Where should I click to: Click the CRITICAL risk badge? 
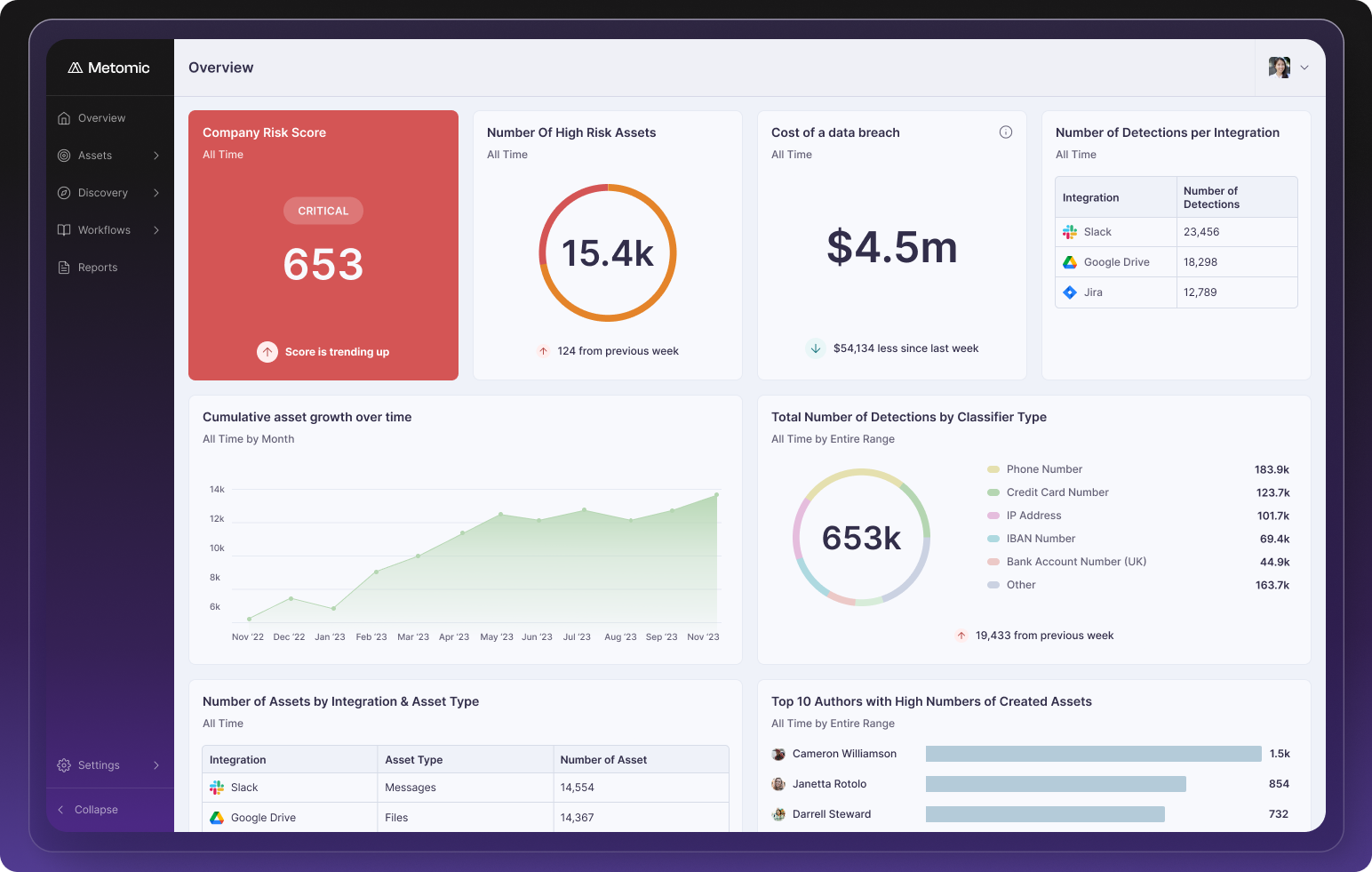(323, 211)
